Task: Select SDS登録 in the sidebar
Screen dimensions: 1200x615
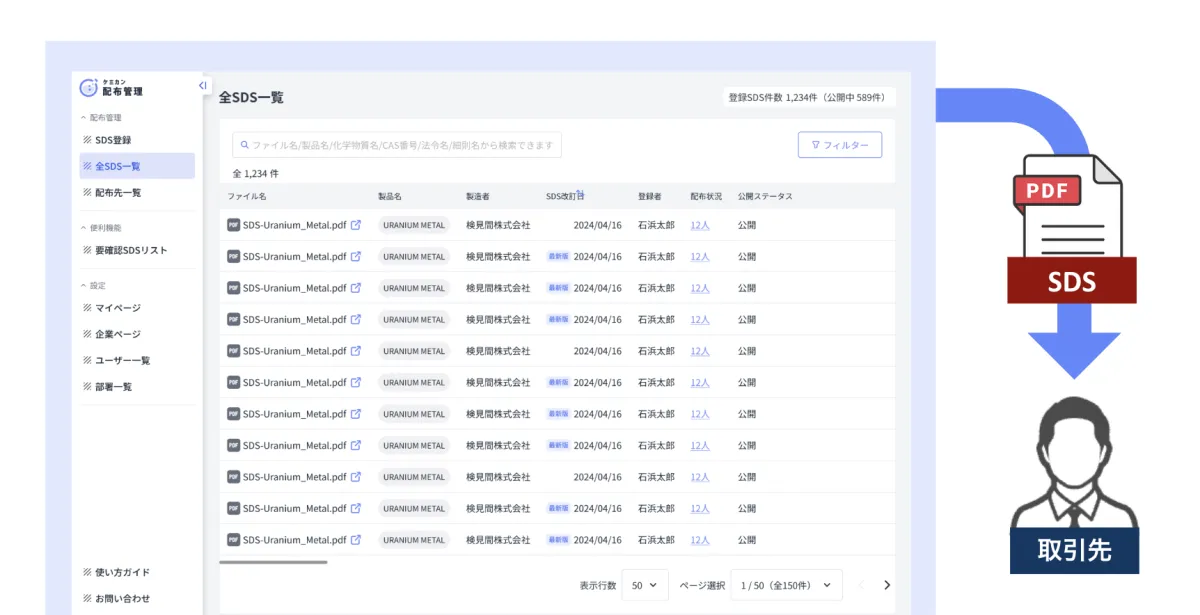Action: (x=113, y=140)
